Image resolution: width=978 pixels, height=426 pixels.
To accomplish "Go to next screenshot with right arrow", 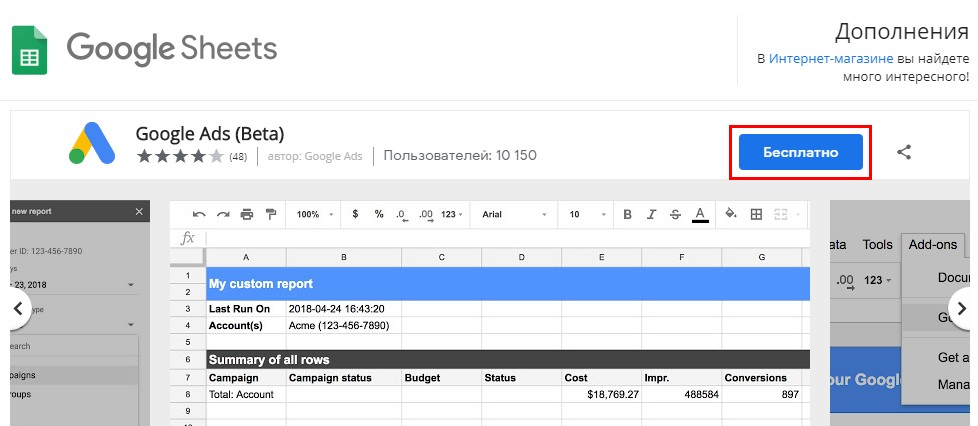I will coord(962,308).
